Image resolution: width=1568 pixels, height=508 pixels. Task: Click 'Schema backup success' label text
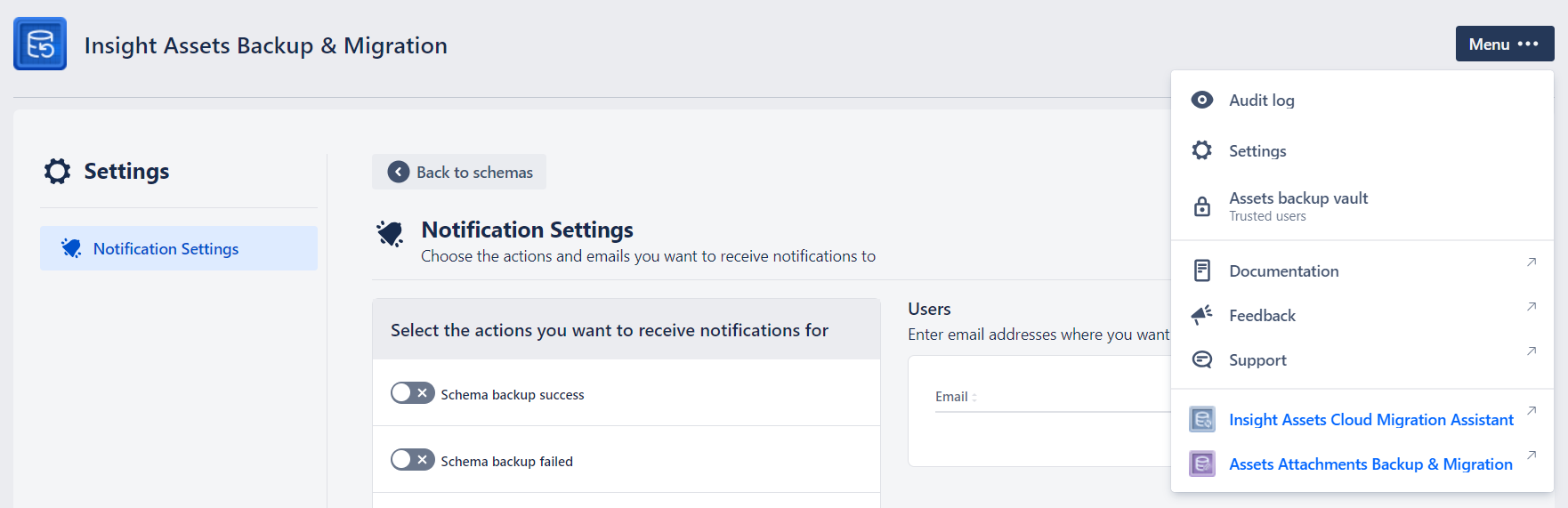[513, 395]
